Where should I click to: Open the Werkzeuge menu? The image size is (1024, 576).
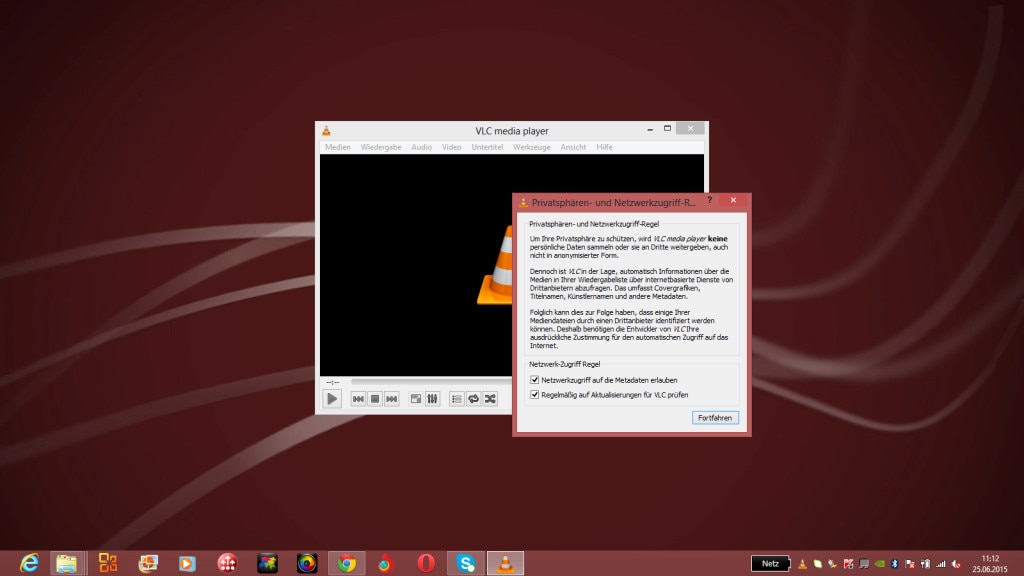[532, 147]
